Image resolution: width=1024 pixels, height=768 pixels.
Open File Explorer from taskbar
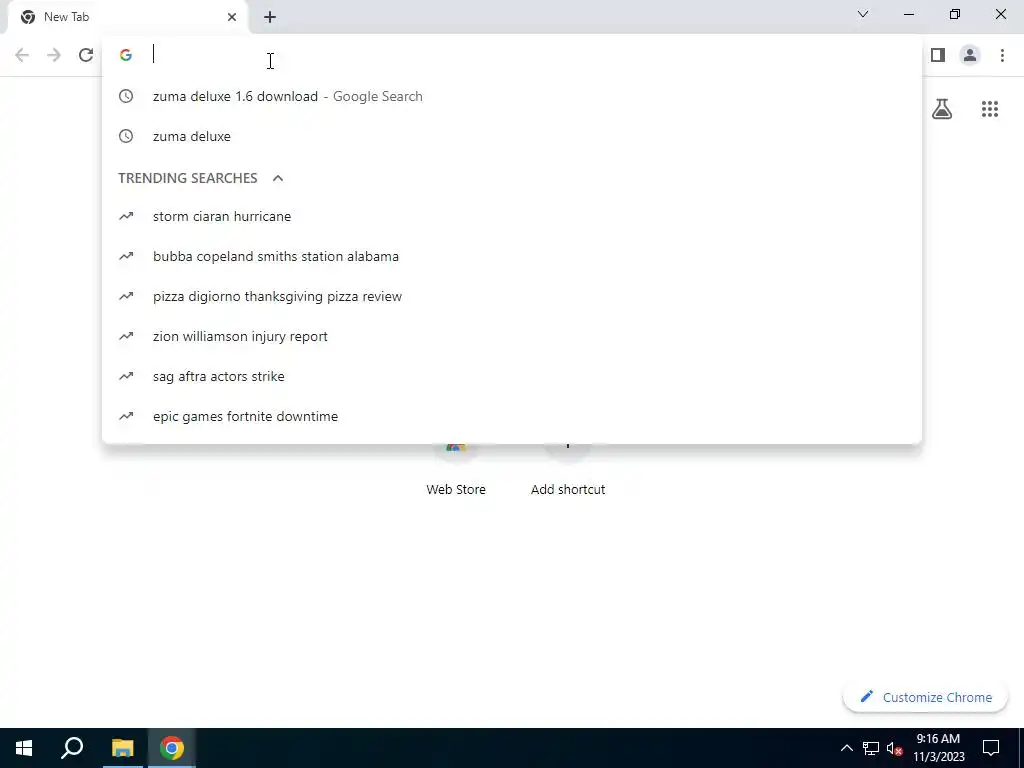[x=122, y=748]
